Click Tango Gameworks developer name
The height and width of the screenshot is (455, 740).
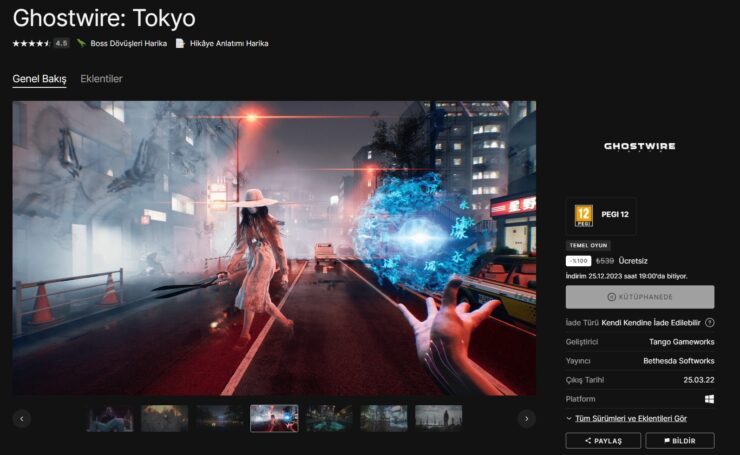(x=681, y=342)
